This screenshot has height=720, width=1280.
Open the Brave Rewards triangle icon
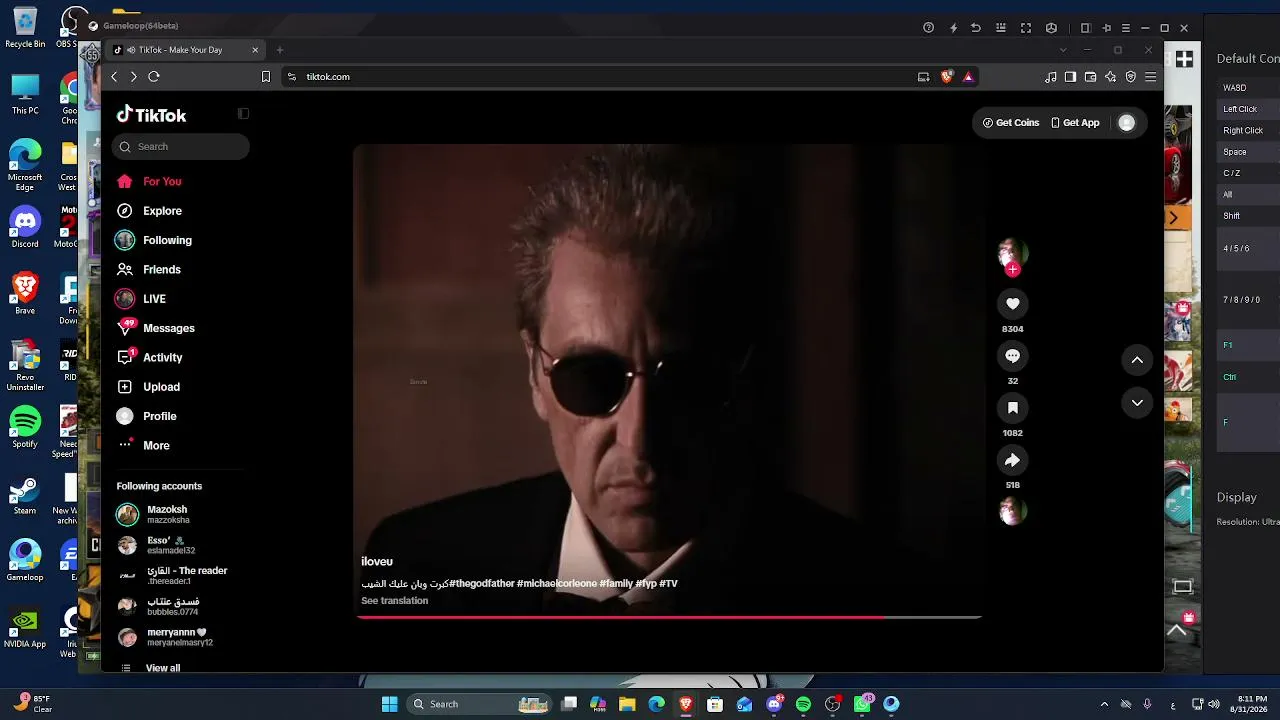[x=968, y=77]
